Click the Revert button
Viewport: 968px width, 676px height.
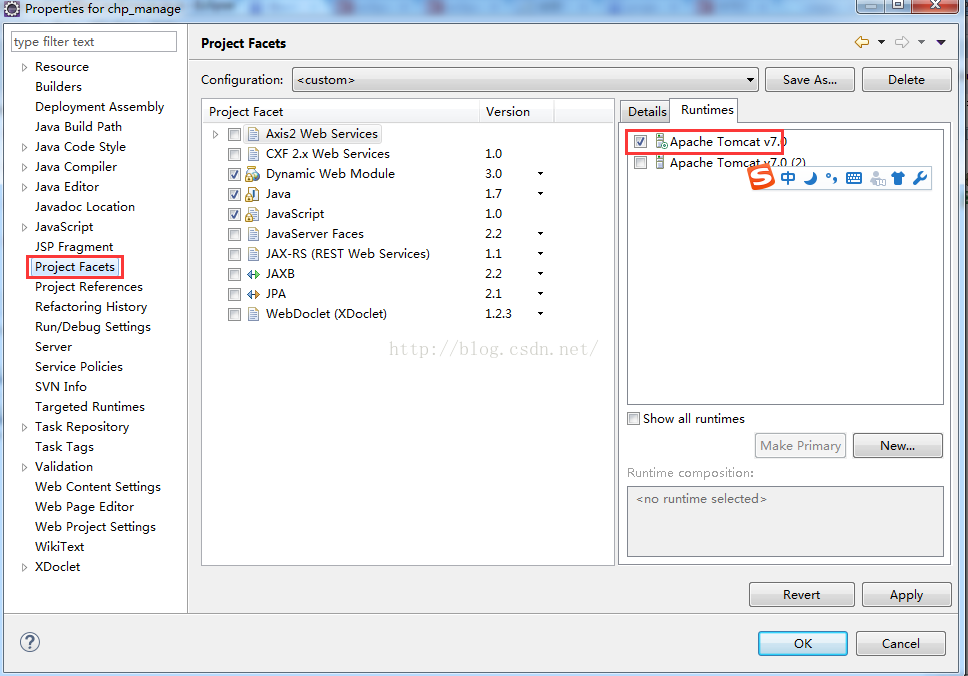[x=801, y=595]
